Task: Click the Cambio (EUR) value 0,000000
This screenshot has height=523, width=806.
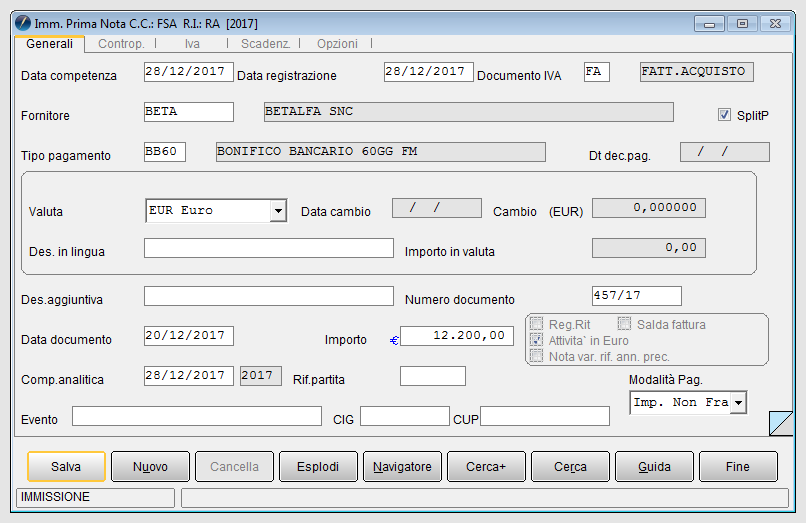Action: tap(649, 208)
